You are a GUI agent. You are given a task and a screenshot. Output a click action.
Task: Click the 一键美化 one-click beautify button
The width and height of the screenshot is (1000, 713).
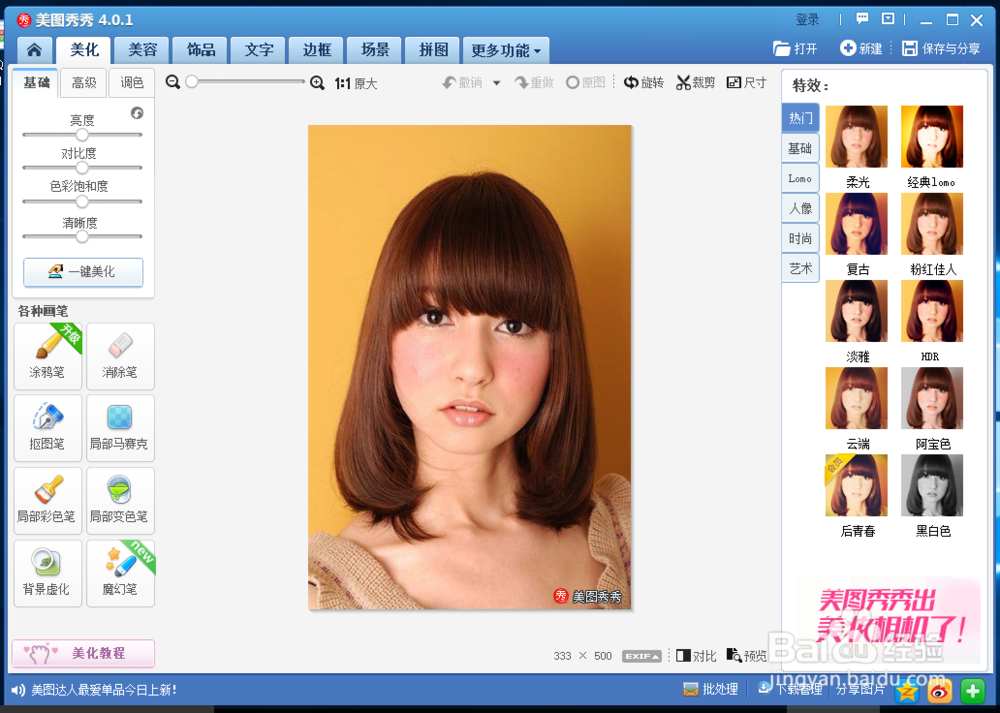coord(83,272)
